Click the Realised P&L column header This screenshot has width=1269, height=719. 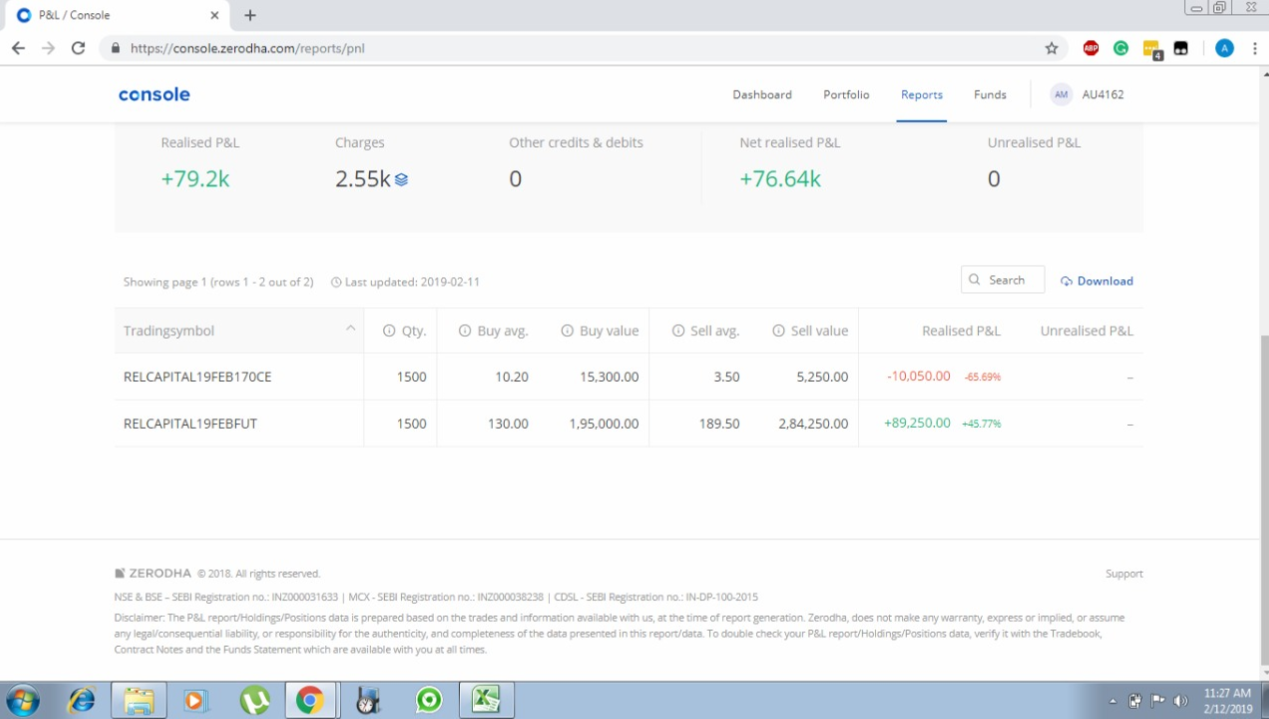pyautogui.click(x=961, y=331)
